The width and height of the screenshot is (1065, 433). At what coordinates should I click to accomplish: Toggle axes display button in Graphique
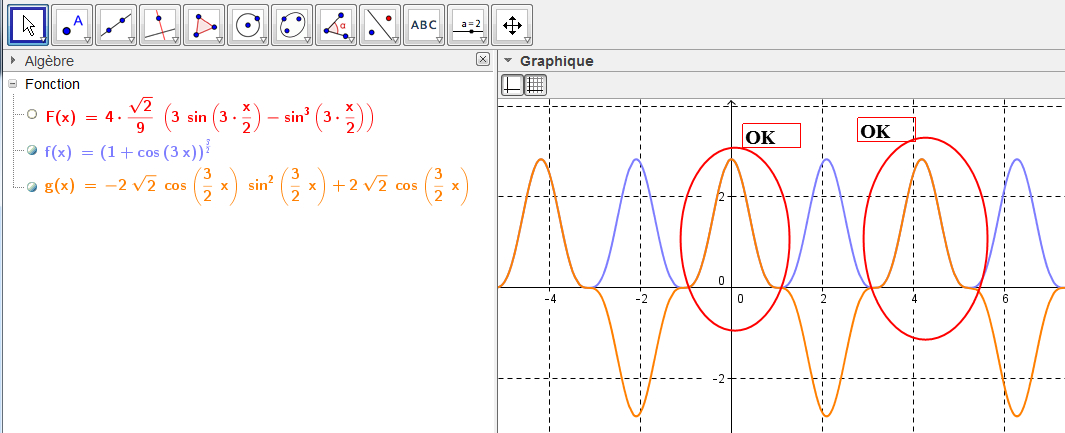point(512,85)
